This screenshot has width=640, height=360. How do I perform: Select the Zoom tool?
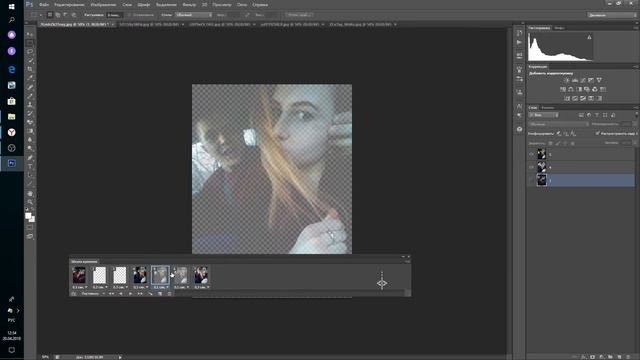tap(30, 202)
